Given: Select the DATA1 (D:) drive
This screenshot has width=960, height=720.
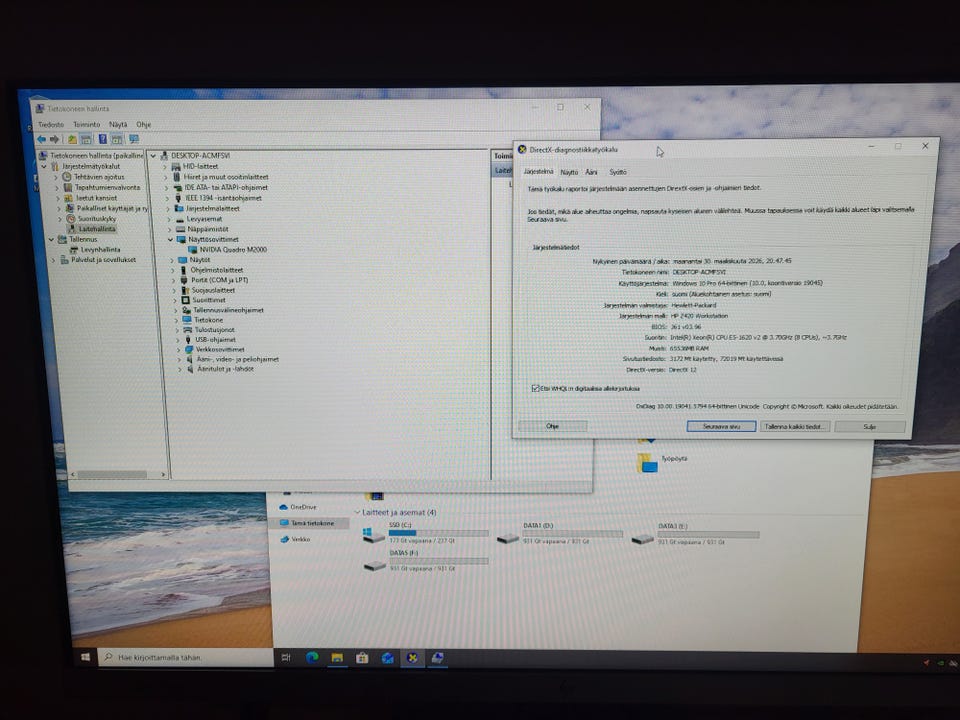Looking at the screenshot, I should 560,533.
